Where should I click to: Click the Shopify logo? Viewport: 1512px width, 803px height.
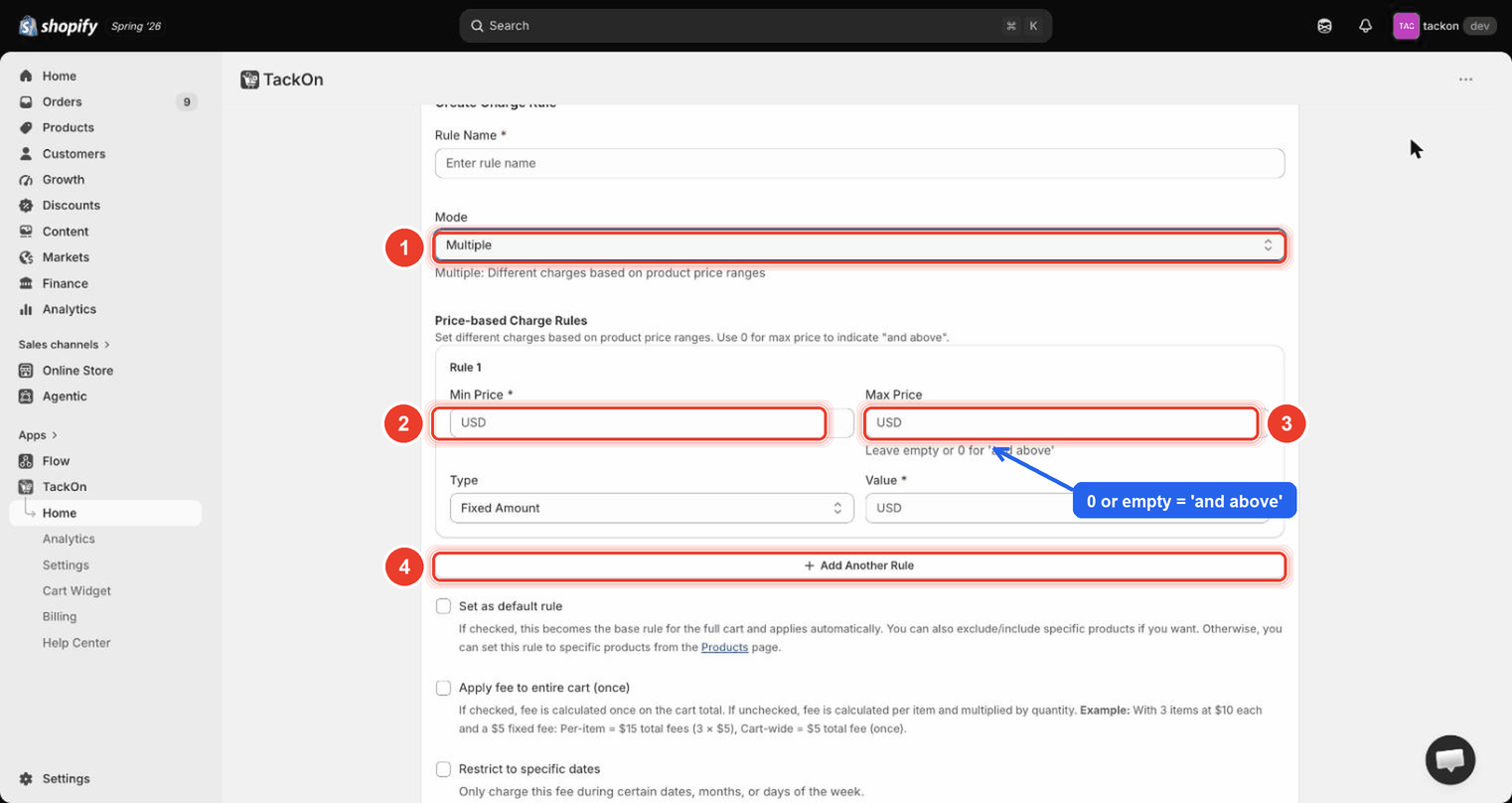point(59,26)
